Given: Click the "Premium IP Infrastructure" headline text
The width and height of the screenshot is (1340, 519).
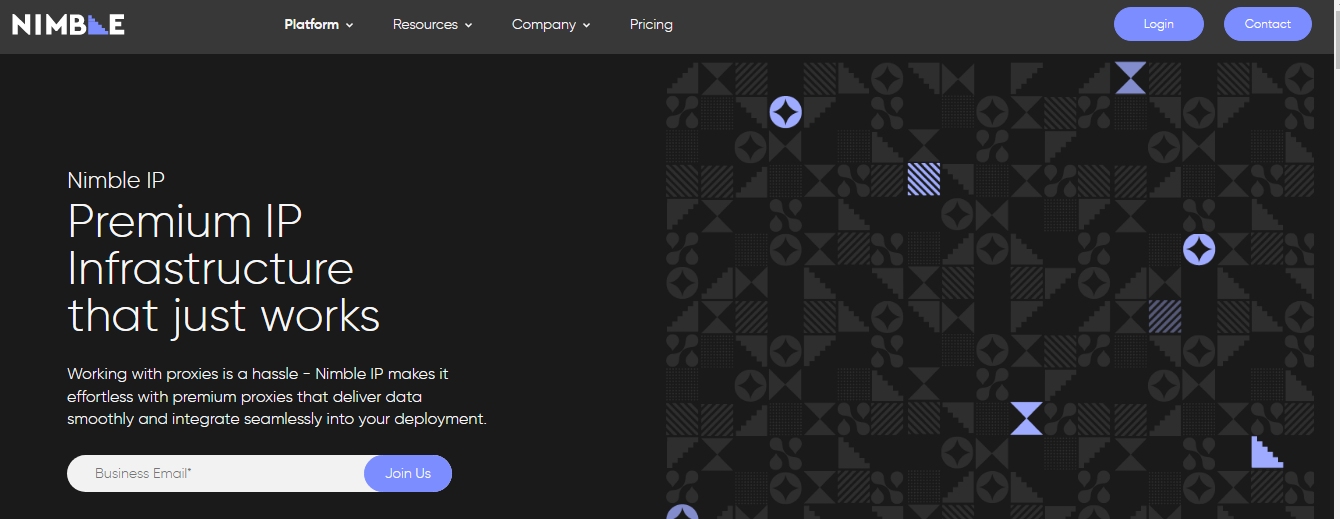Looking at the screenshot, I should [x=210, y=245].
